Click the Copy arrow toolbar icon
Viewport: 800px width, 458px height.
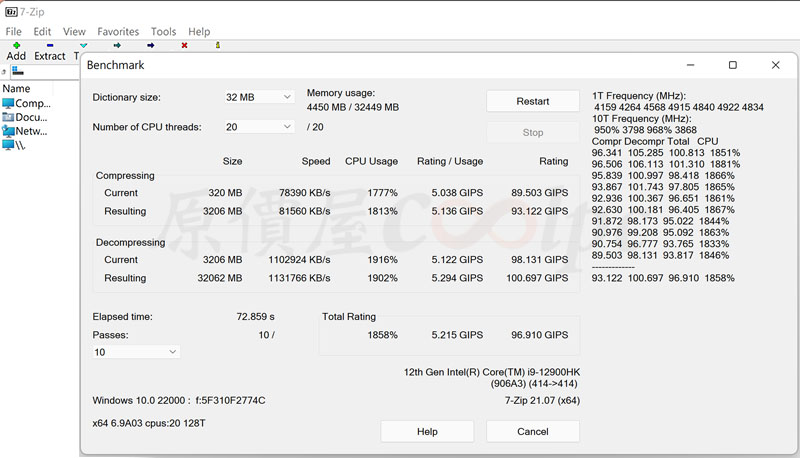coord(117,45)
